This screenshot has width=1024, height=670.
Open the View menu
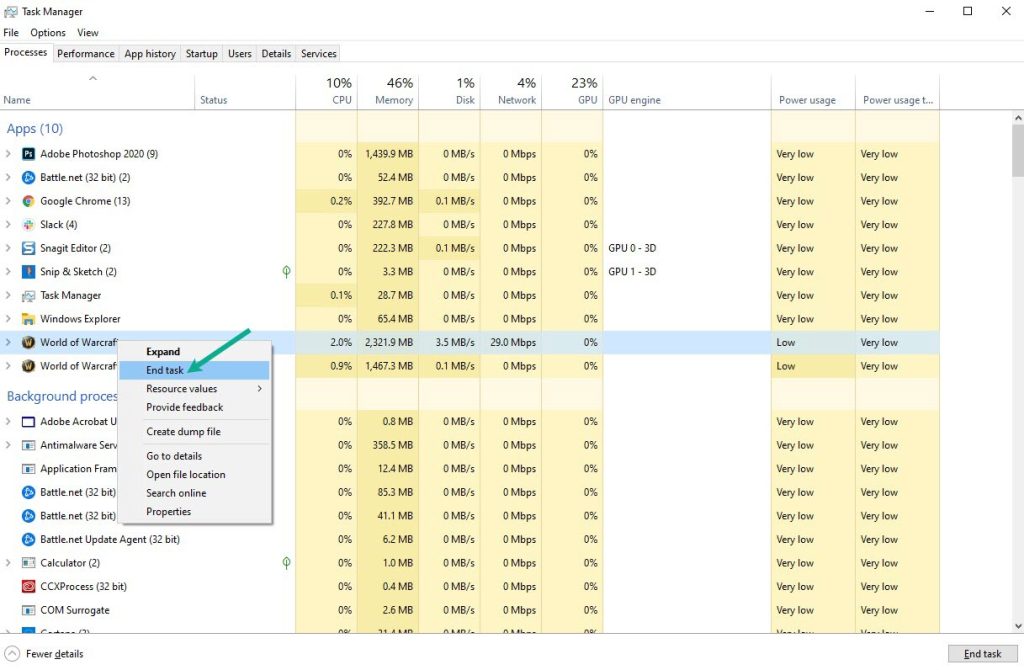click(88, 33)
